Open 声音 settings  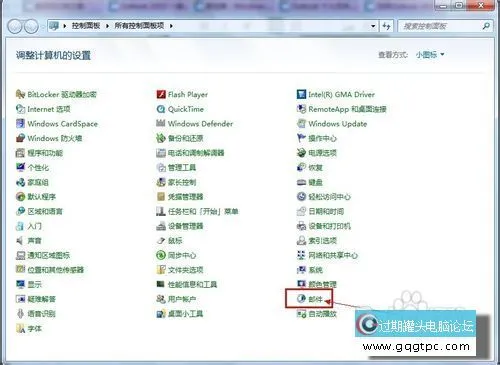[x=29, y=240]
